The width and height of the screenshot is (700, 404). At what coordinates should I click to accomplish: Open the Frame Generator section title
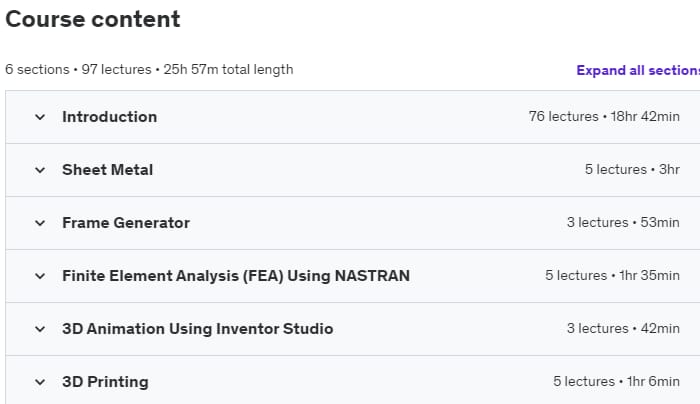(125, 223)
